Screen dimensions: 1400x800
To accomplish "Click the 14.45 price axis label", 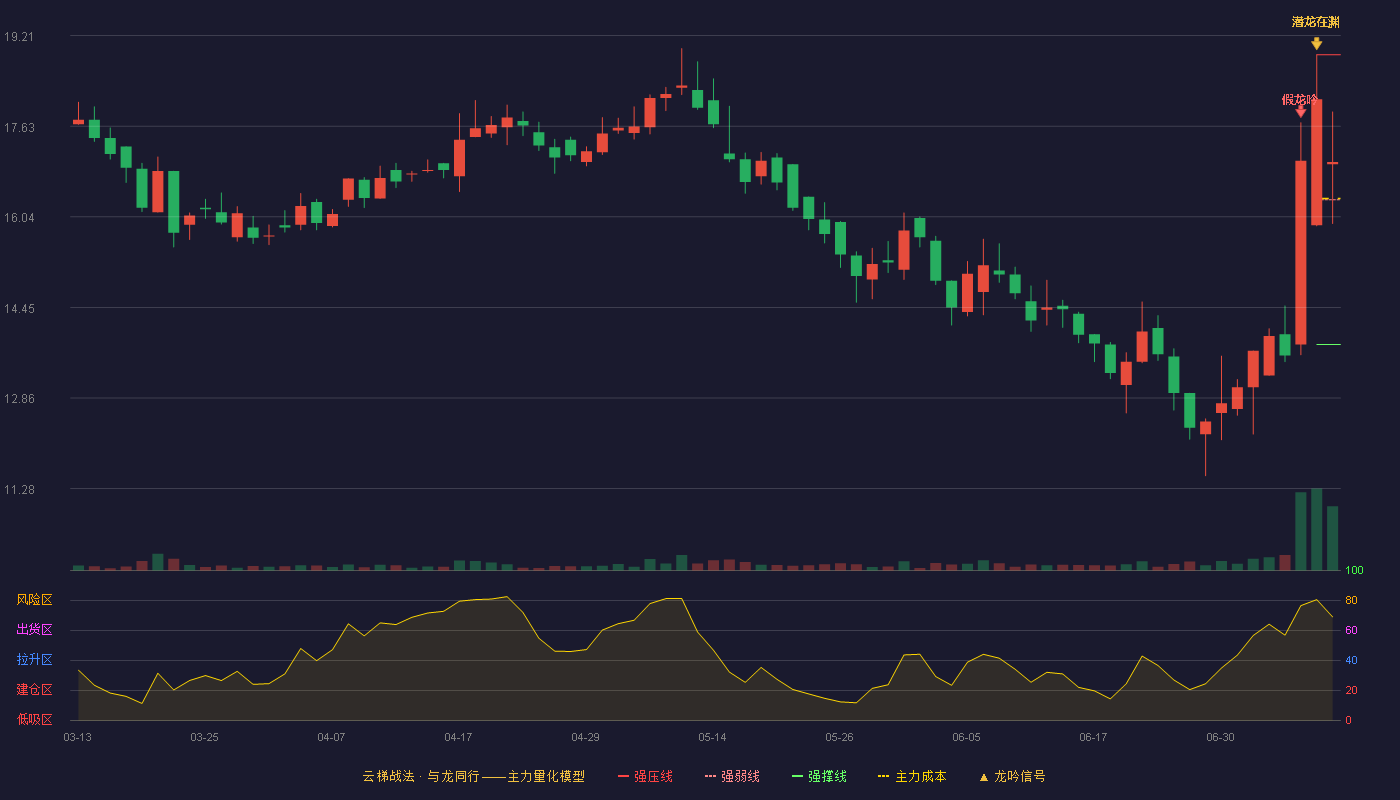I will [19, 309].
